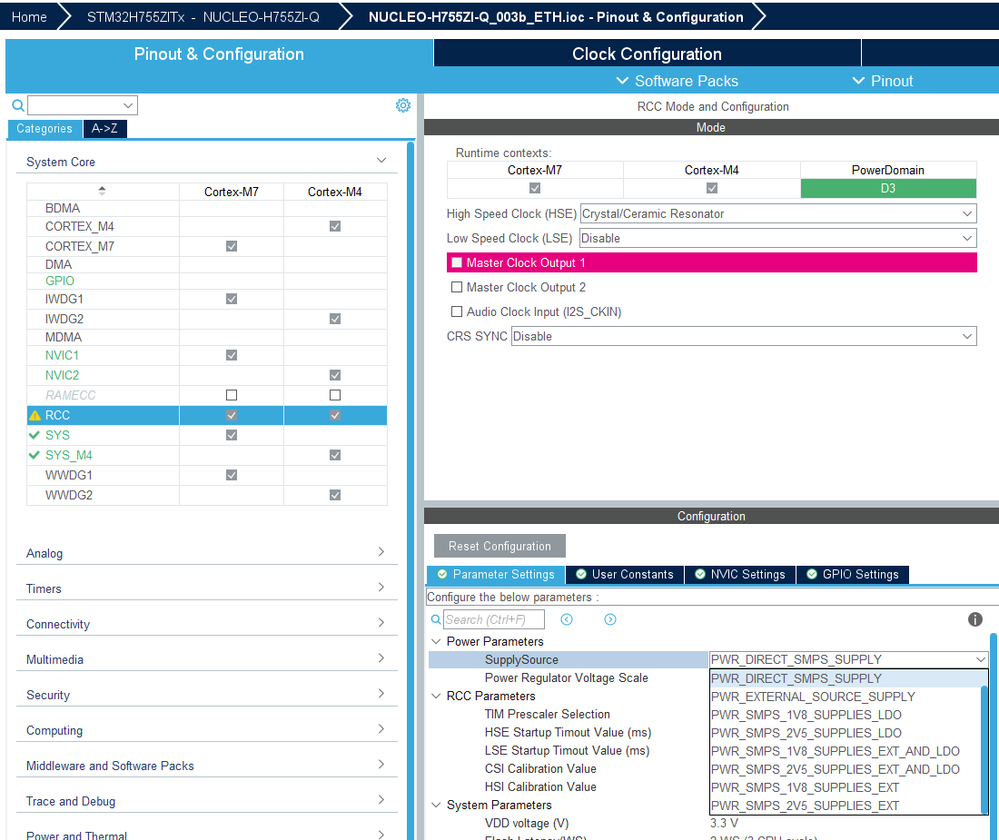Click STM32H755ZITx - NUCLEO-H755ZI-Q breadcrumb
999x840 pixels.
click(x=203, y=17)
